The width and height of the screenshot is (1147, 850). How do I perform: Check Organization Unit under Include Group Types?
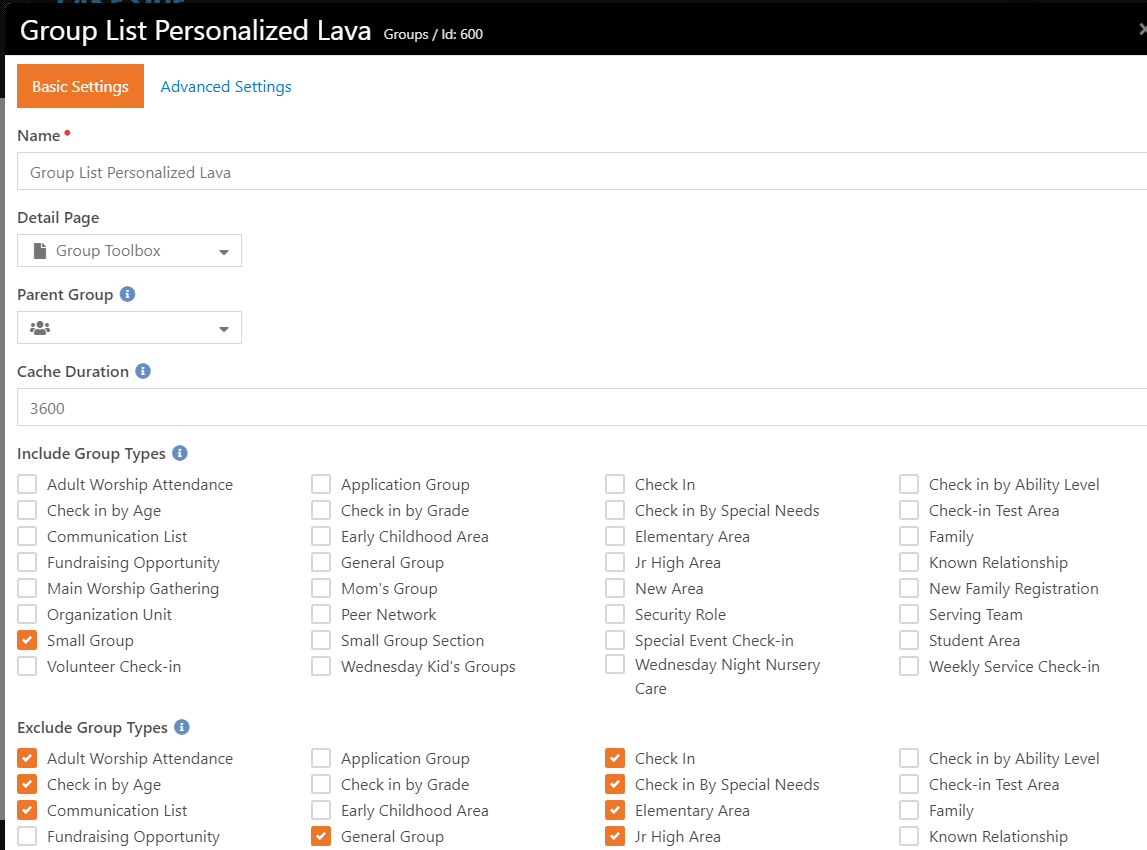point(27,614)
